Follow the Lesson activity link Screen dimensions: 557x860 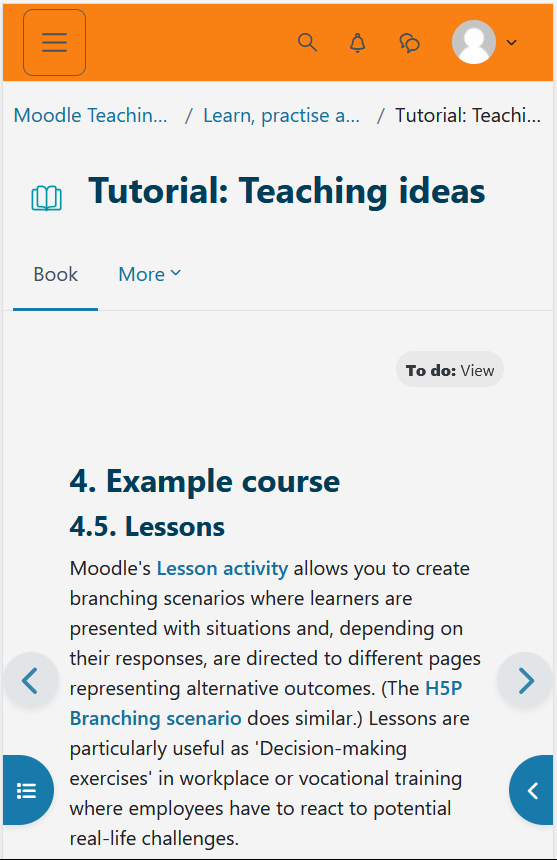222,568
